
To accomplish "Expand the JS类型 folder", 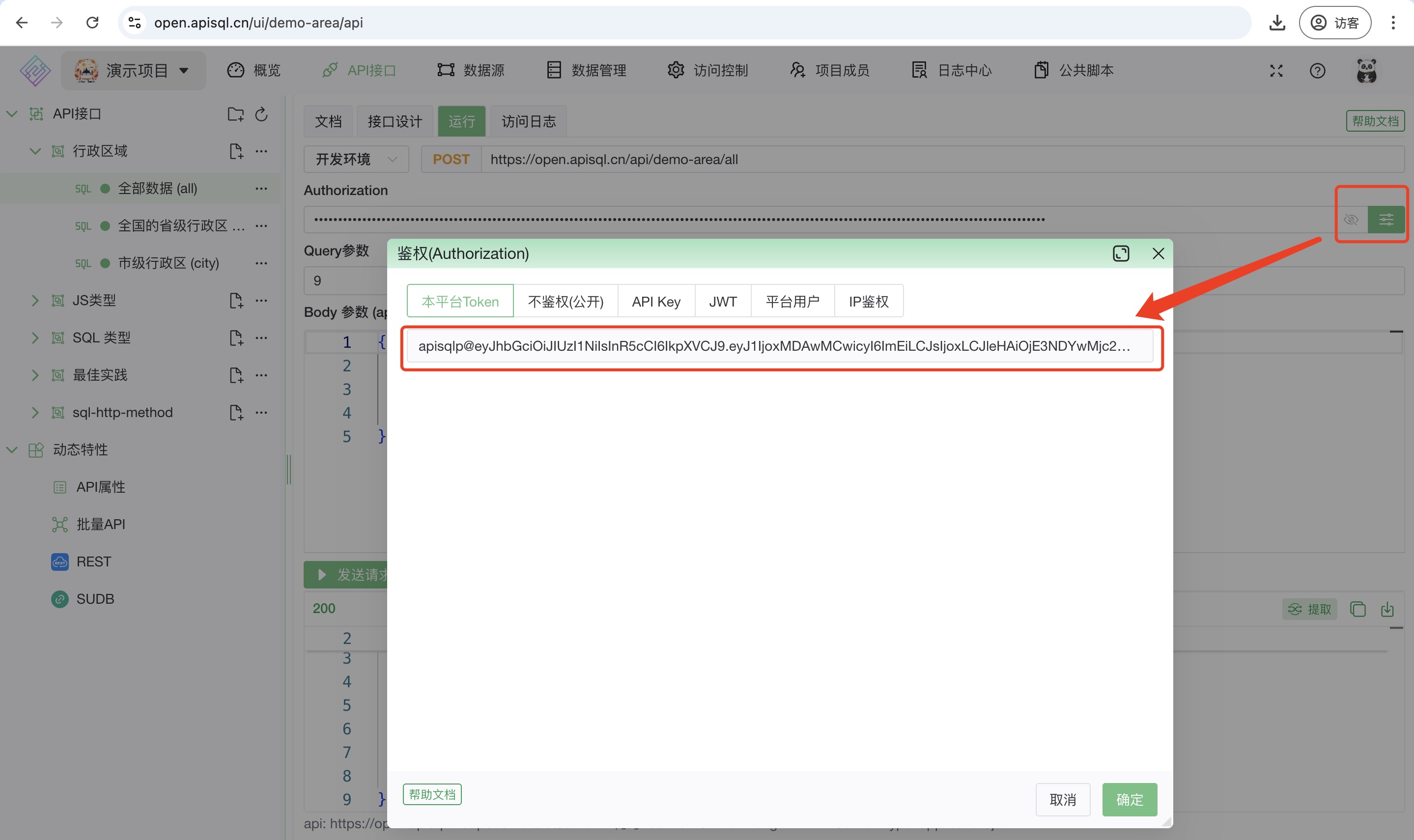I will (x=35, y=301).
